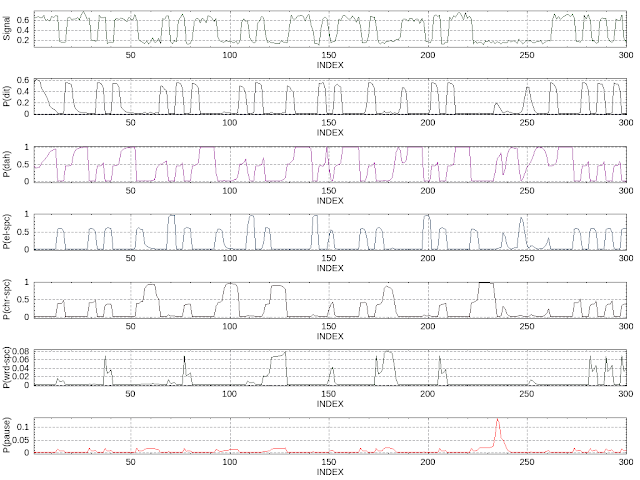This screenshot has width=640, height=480.
Task: Select the INDEX label below the P(wrd-spc) plot
Action: (330, 404)
